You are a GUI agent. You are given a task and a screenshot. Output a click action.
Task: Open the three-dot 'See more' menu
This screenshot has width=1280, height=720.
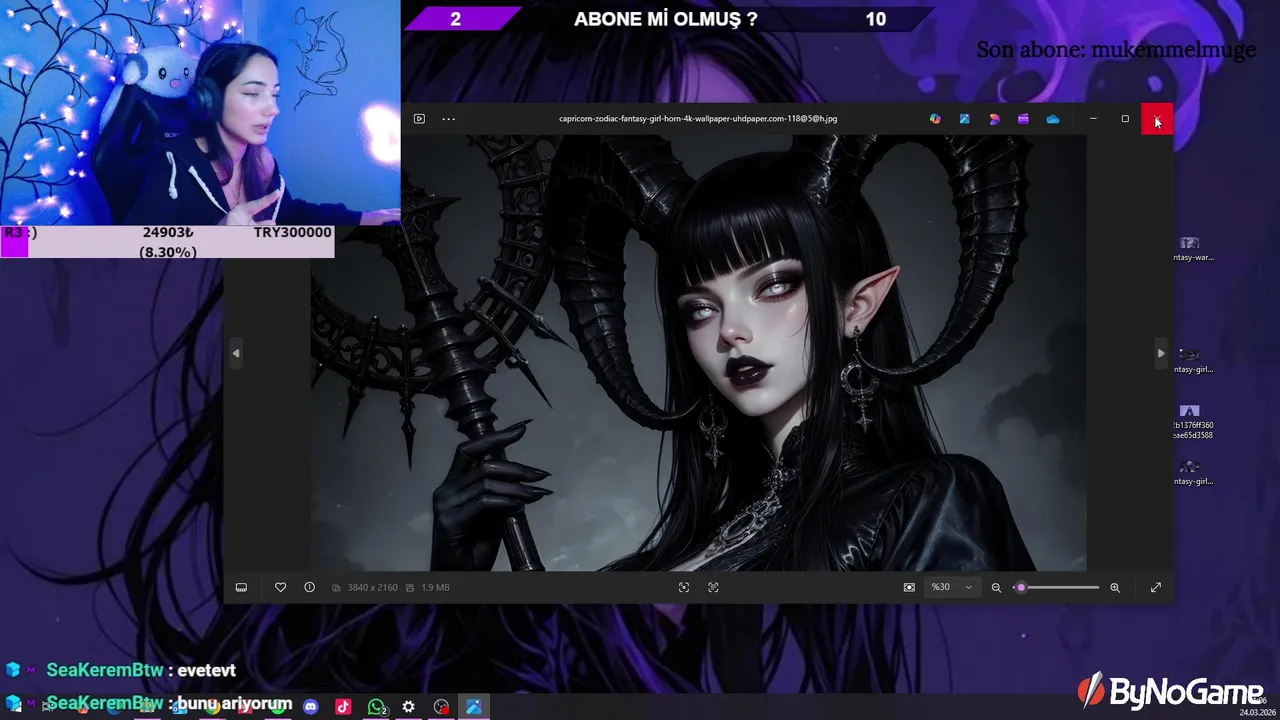449,118
